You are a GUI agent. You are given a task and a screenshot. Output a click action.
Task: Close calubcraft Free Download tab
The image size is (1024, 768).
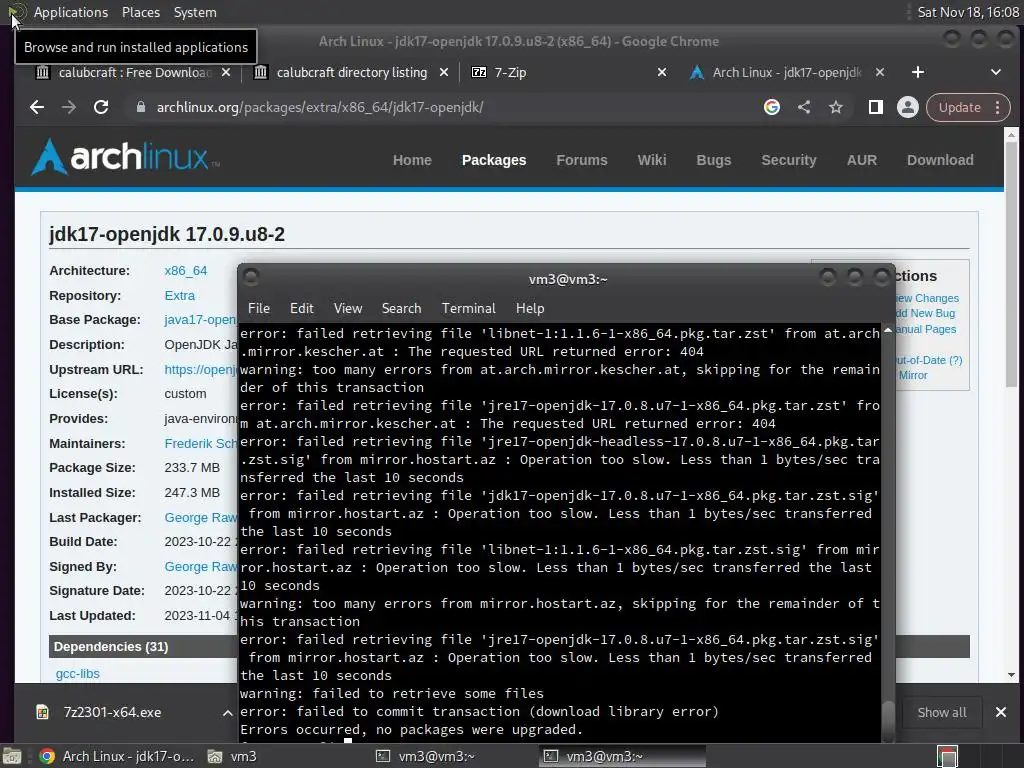[225, 72]
